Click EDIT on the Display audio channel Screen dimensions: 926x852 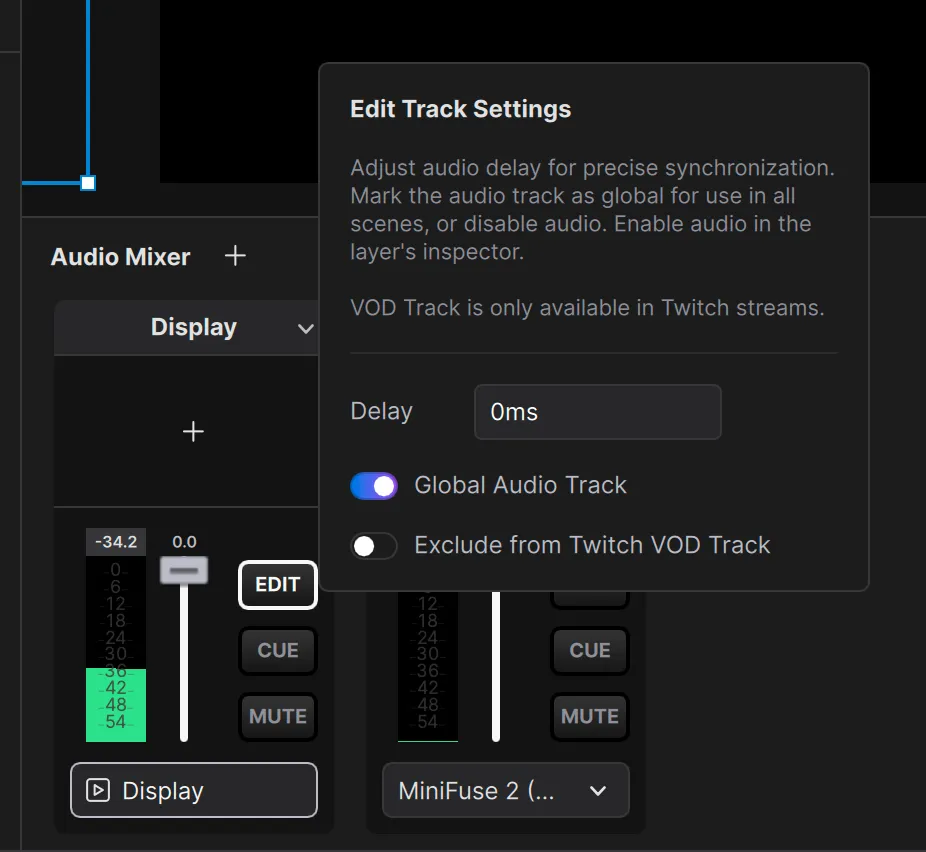[x=277, y=585]
